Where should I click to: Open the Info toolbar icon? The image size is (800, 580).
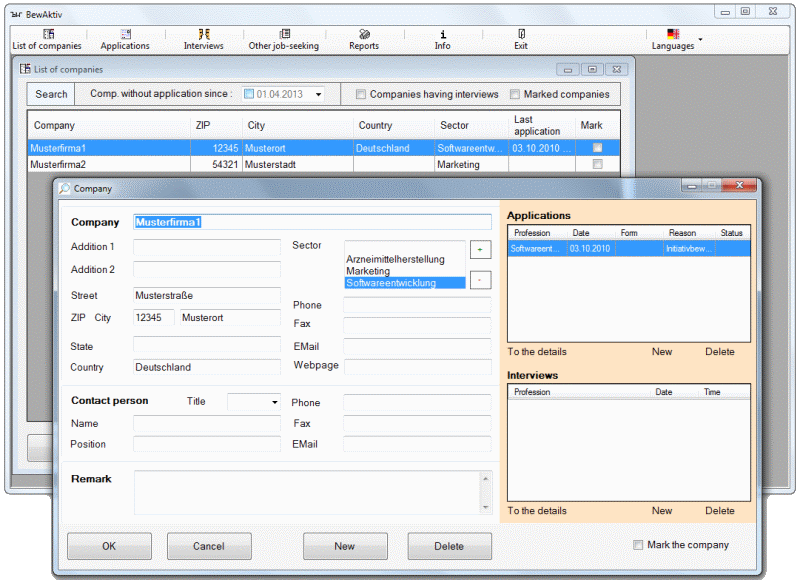click(x=443, y=34)
